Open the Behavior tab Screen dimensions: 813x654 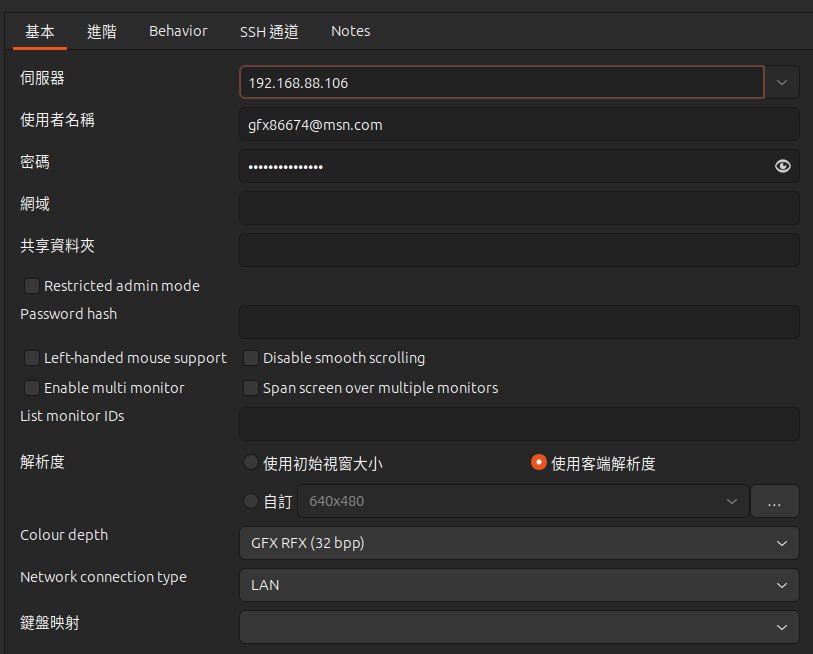pos(178,31)
